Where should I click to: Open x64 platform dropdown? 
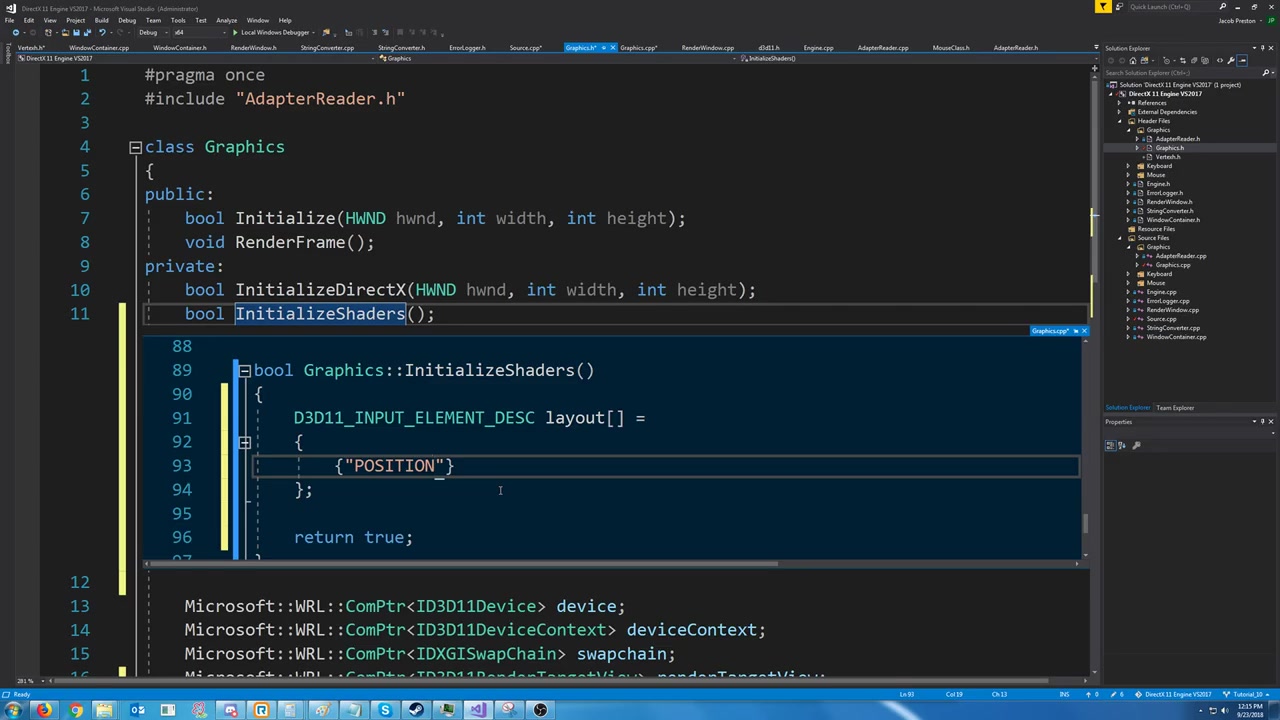[x=200, y=32]
